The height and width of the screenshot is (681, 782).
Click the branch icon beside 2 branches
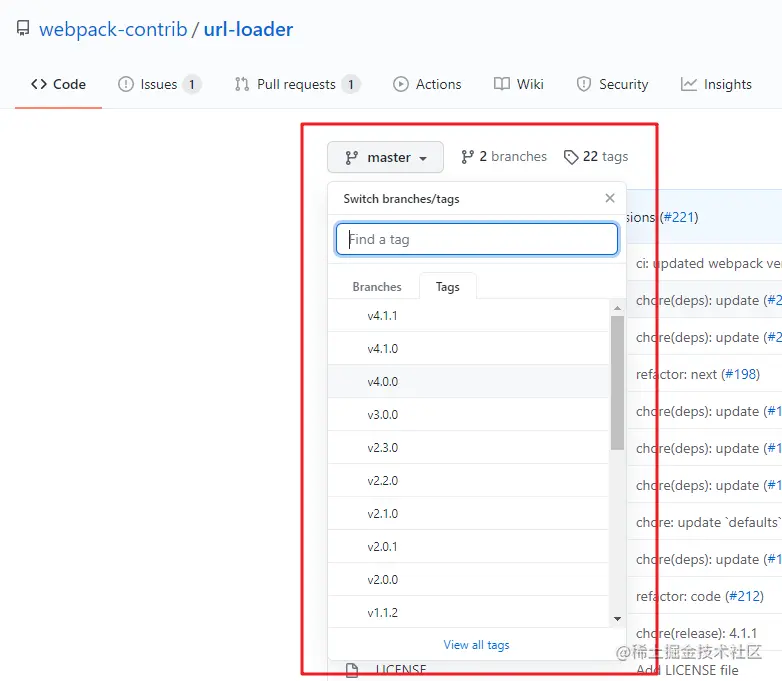pos(467,157)
